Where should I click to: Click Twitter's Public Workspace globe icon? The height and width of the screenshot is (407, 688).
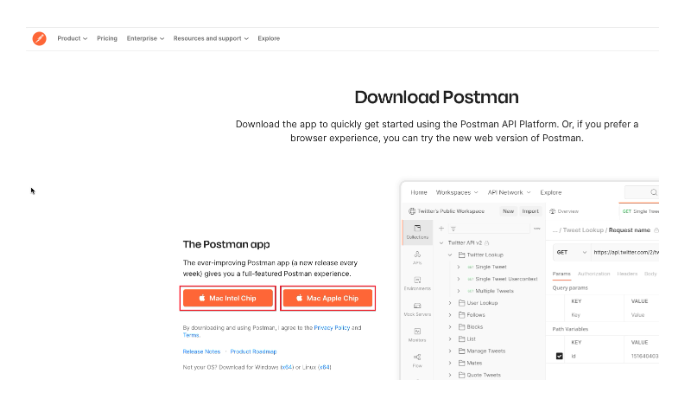(x=412, y=211)
